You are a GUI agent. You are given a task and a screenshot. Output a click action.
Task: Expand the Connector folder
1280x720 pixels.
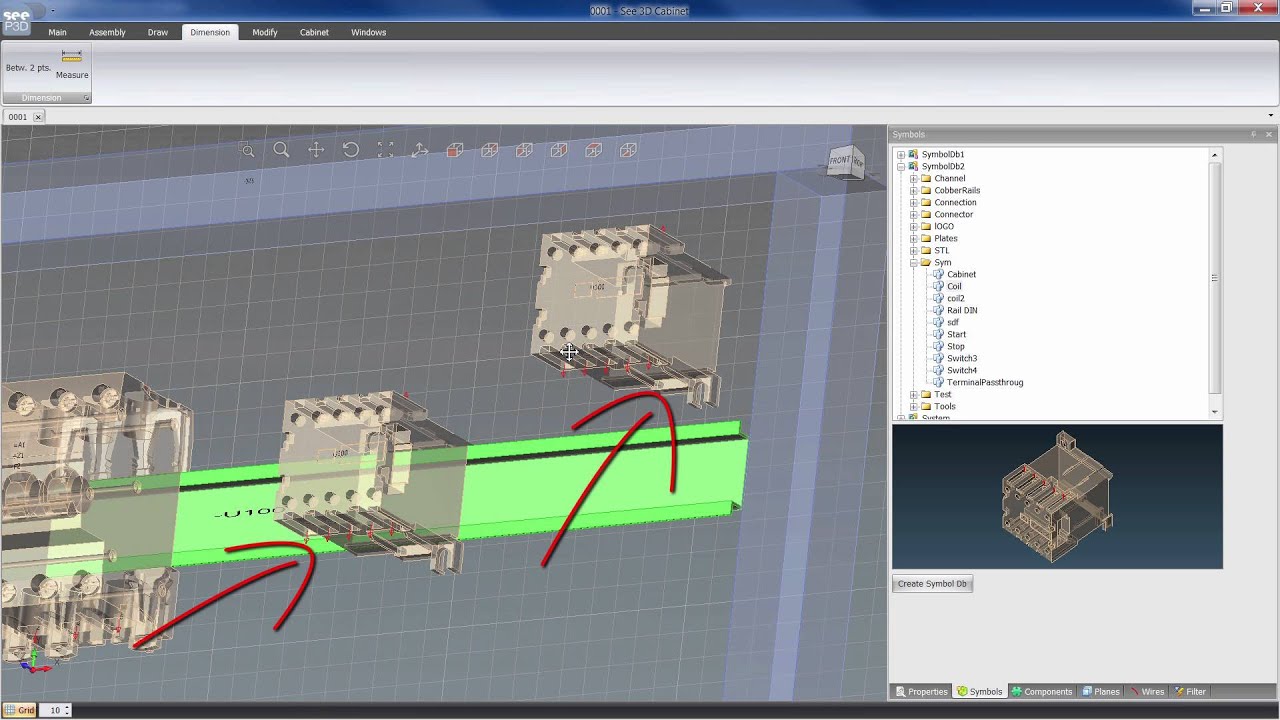coord(913,214)
